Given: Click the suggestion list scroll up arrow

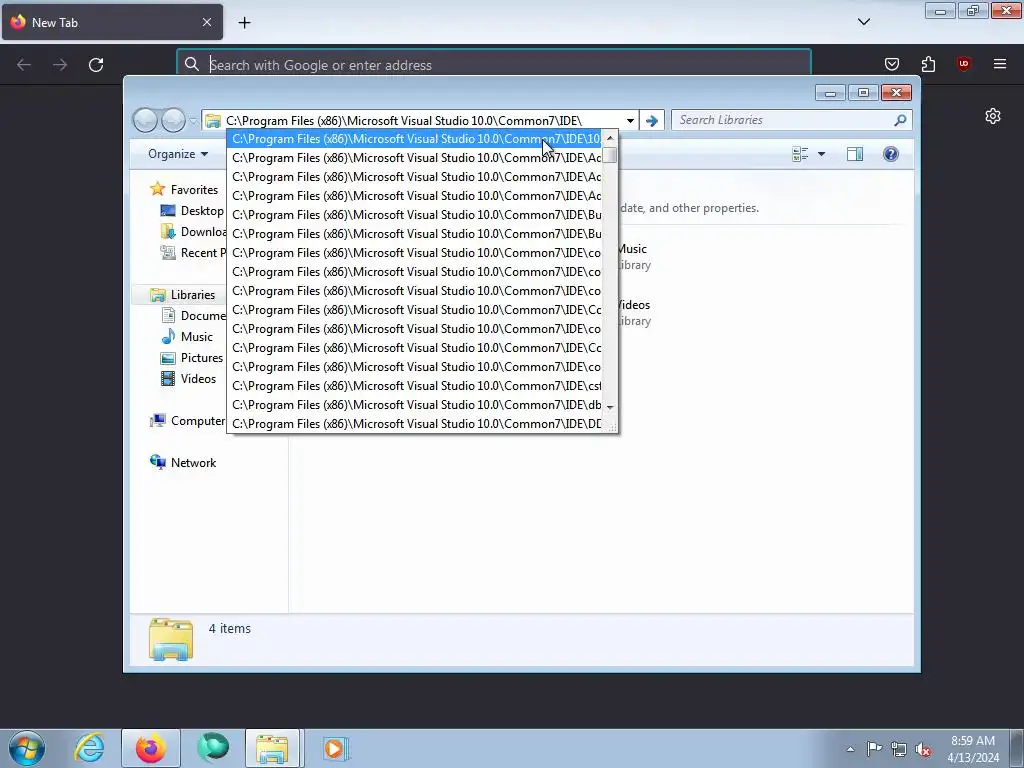Looking at the screenshot, I should click(610, 138).
